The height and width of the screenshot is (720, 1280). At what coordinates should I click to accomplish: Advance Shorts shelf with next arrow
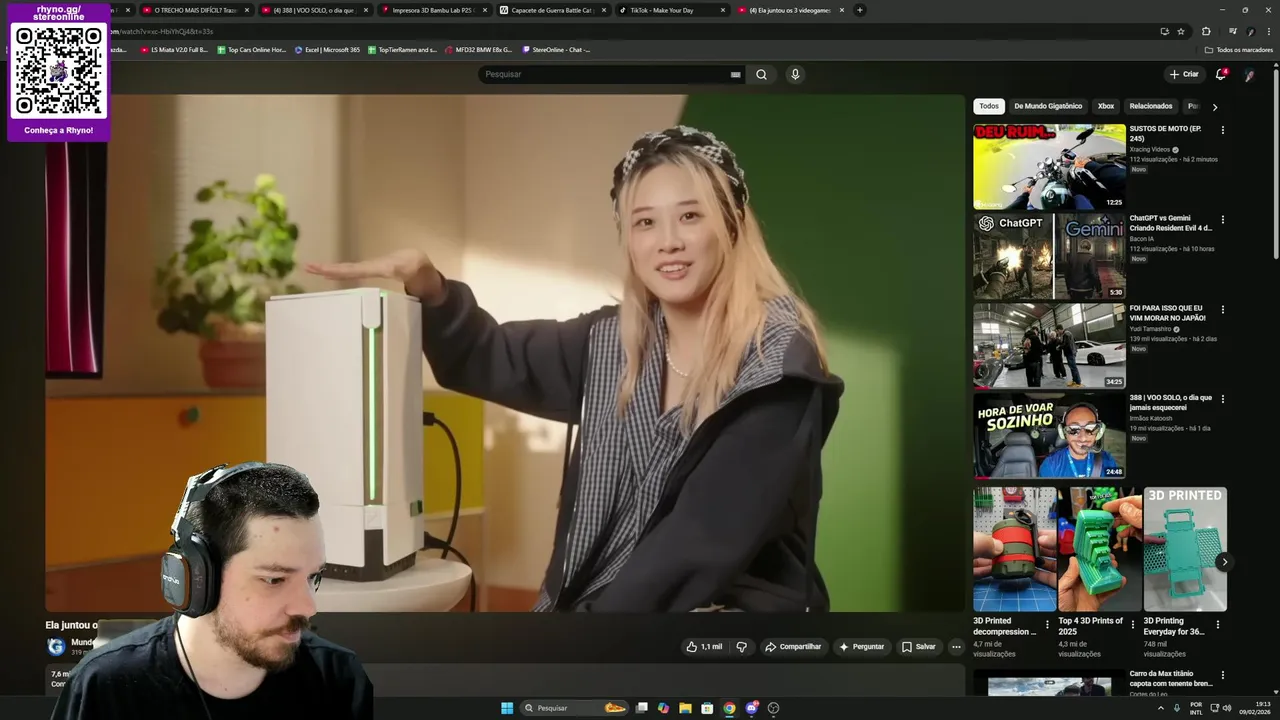coord(1224,562)
